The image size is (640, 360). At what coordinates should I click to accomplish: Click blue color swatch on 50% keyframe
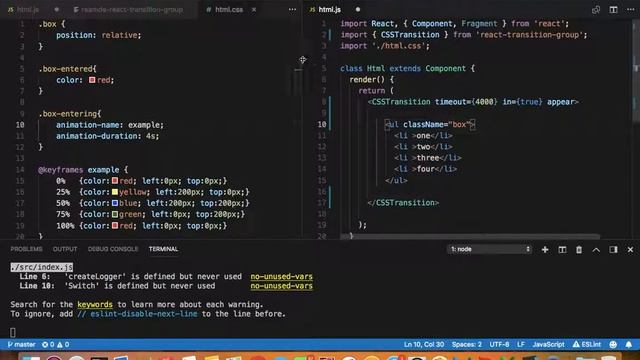pyautogui.click(x=115, y=203)
